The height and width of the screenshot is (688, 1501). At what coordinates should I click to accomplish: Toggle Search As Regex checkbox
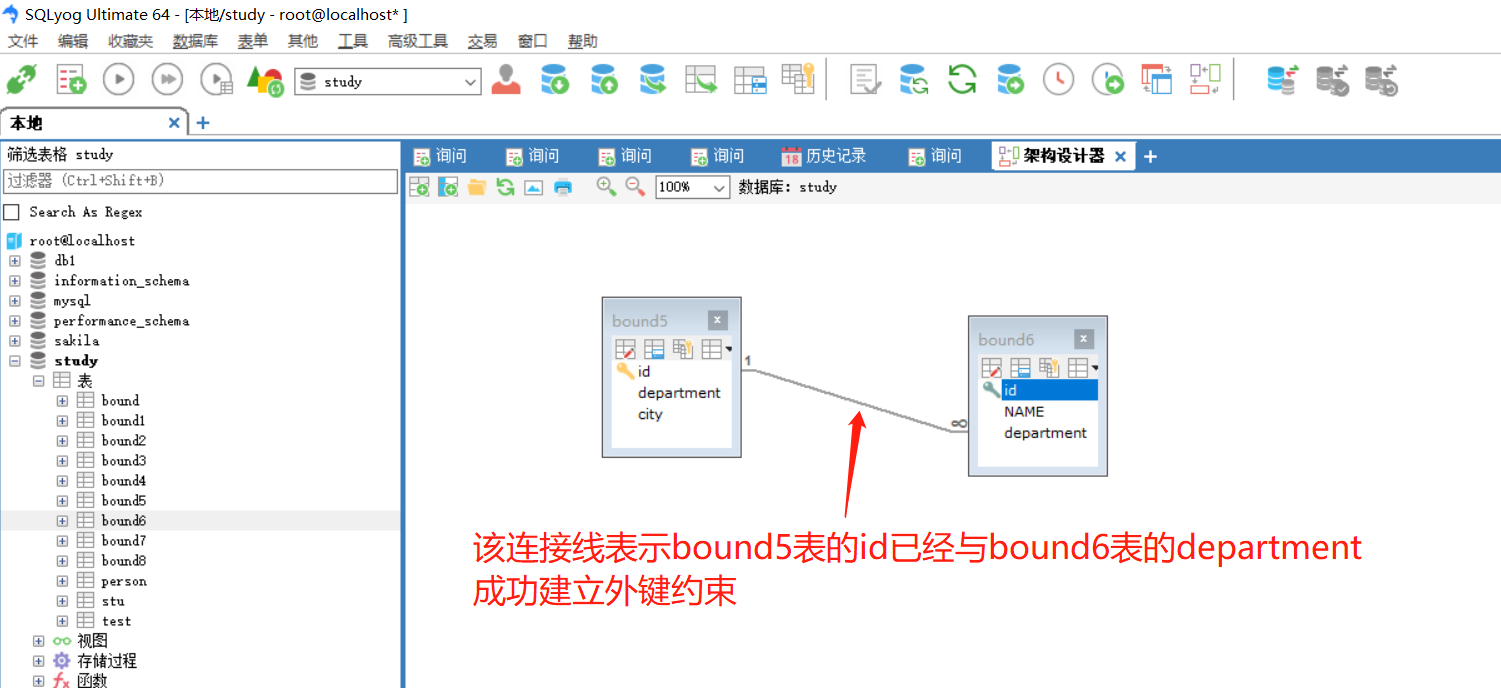tap(12, 212)
